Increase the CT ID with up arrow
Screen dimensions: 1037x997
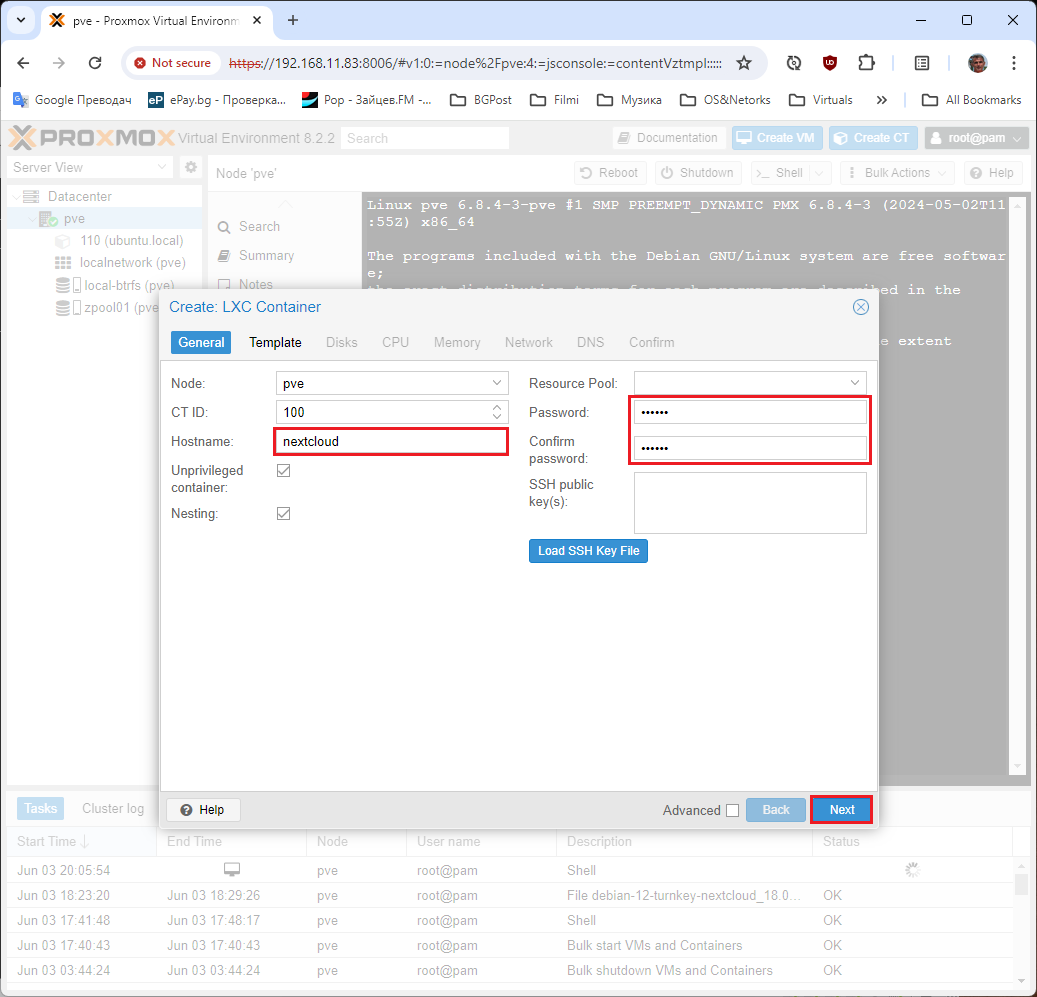pyautogui.click(x=497, y=407)
